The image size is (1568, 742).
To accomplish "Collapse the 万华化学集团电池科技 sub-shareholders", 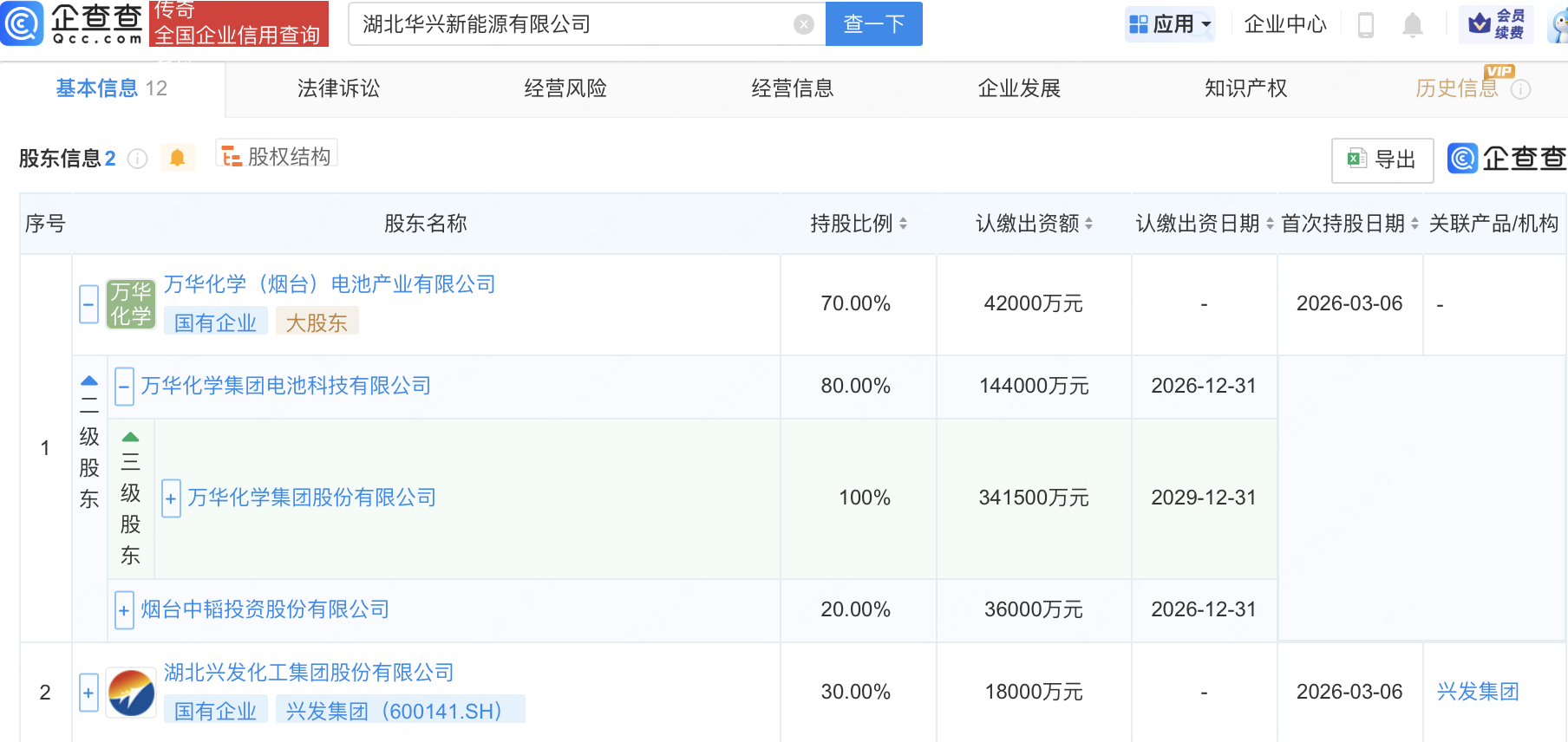I will (124, 387).
